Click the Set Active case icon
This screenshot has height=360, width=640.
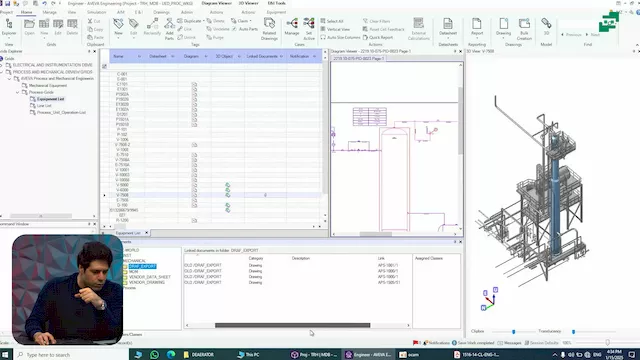coord(309,29)
